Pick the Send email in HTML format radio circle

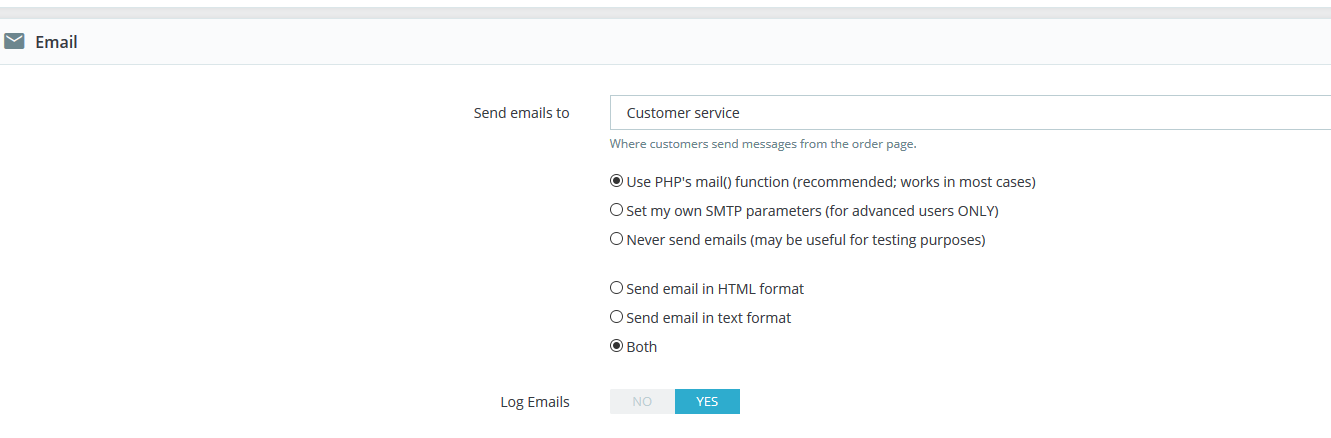coord(617,289)
